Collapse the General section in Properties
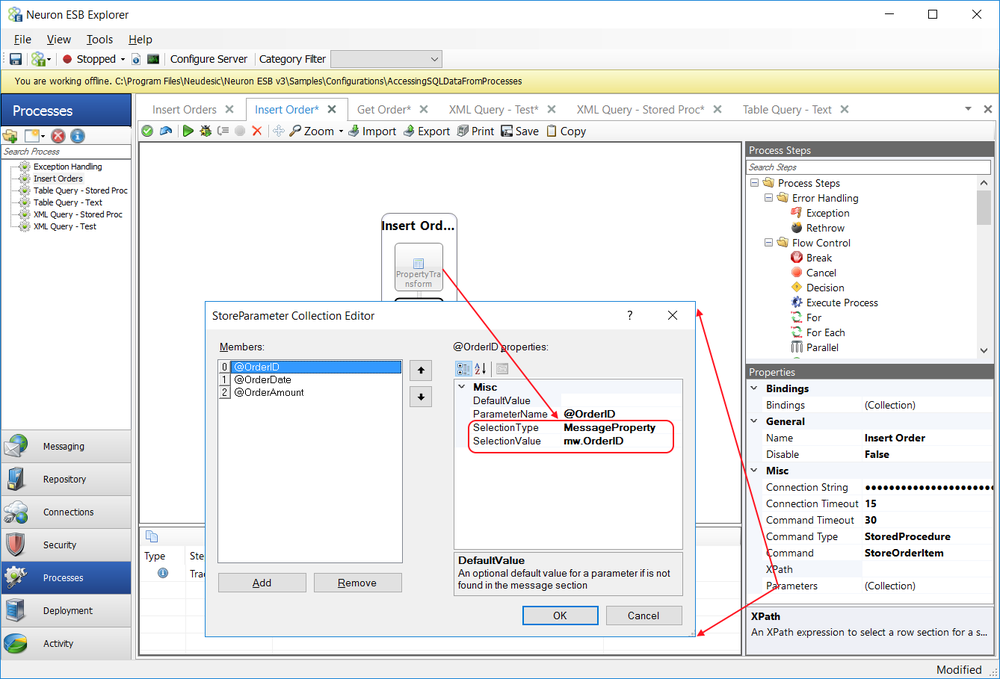 click(754, 421)
